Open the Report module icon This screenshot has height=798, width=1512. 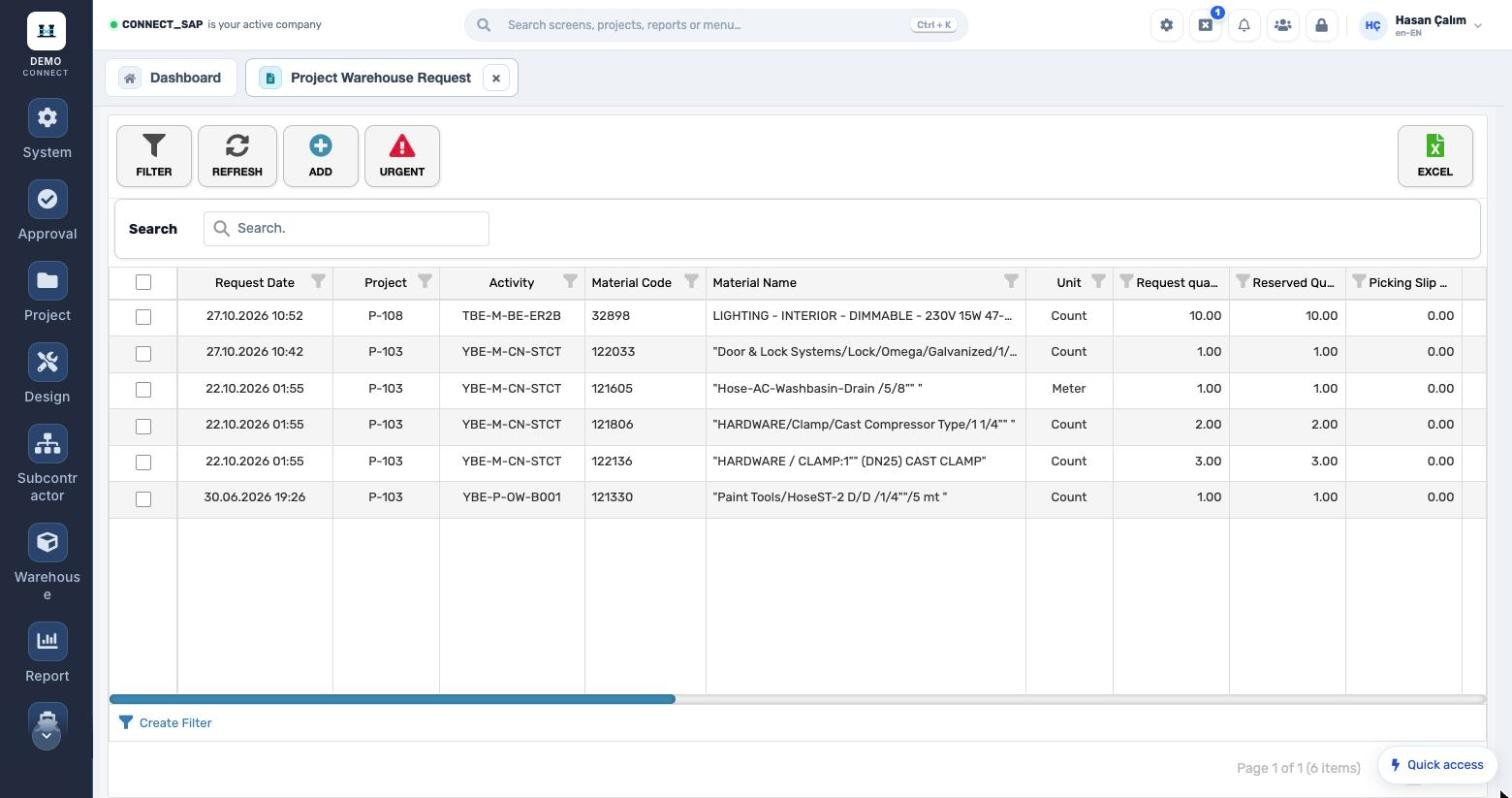point(47,641)
